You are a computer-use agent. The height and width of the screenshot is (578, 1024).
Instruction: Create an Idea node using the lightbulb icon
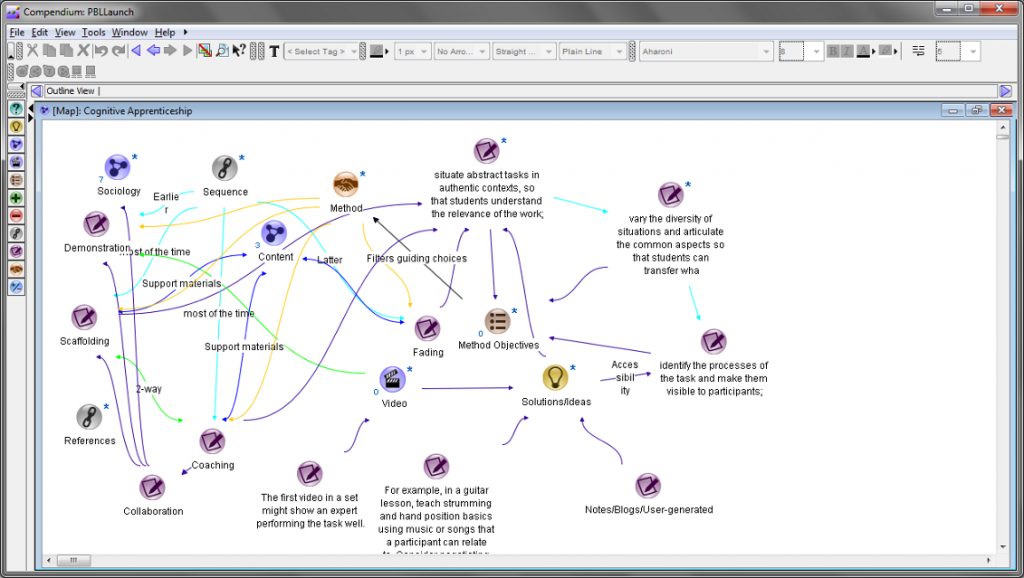[x=16, y=126]
